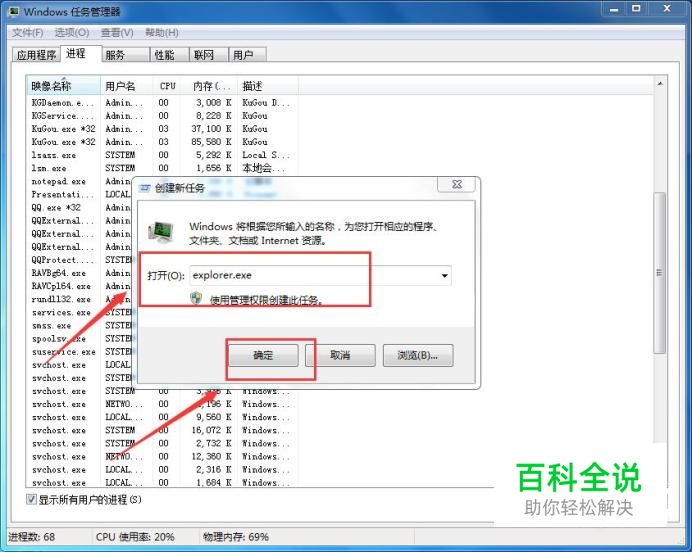Click 确定 in the new task dialog
Viewport: 692px width, 552px height.
pyautogui.click(x=263, y=355)
